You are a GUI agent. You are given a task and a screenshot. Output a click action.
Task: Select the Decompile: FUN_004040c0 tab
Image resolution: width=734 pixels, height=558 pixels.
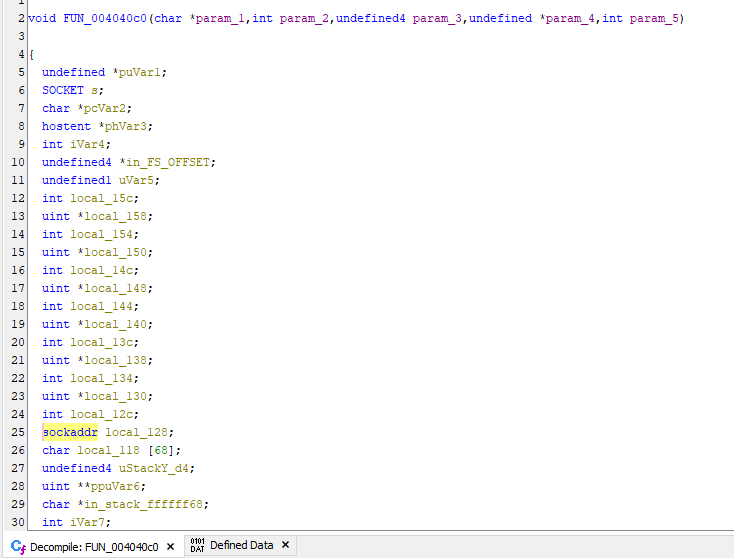tap(94, 546)
